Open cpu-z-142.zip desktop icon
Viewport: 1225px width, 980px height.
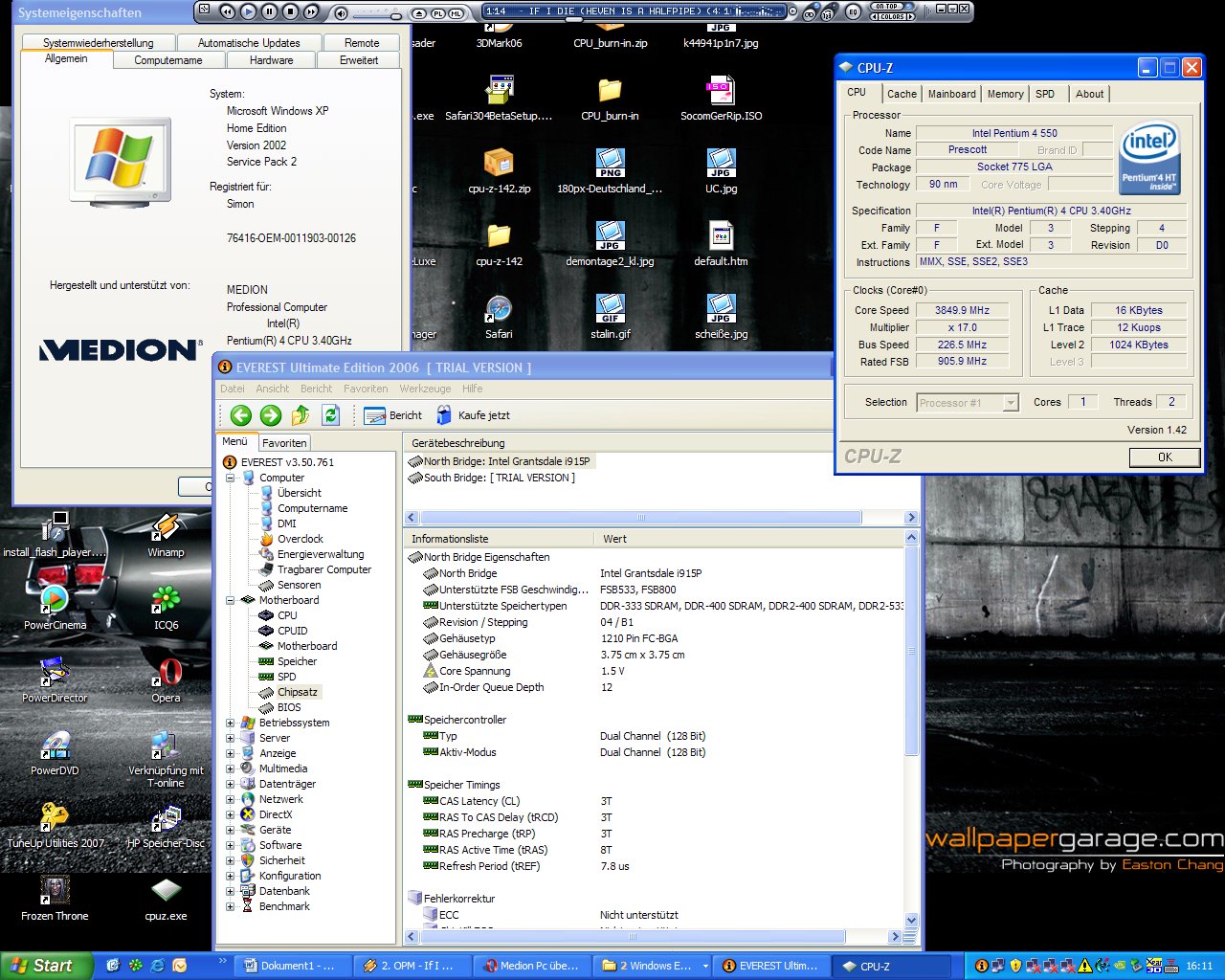point(499,170)
